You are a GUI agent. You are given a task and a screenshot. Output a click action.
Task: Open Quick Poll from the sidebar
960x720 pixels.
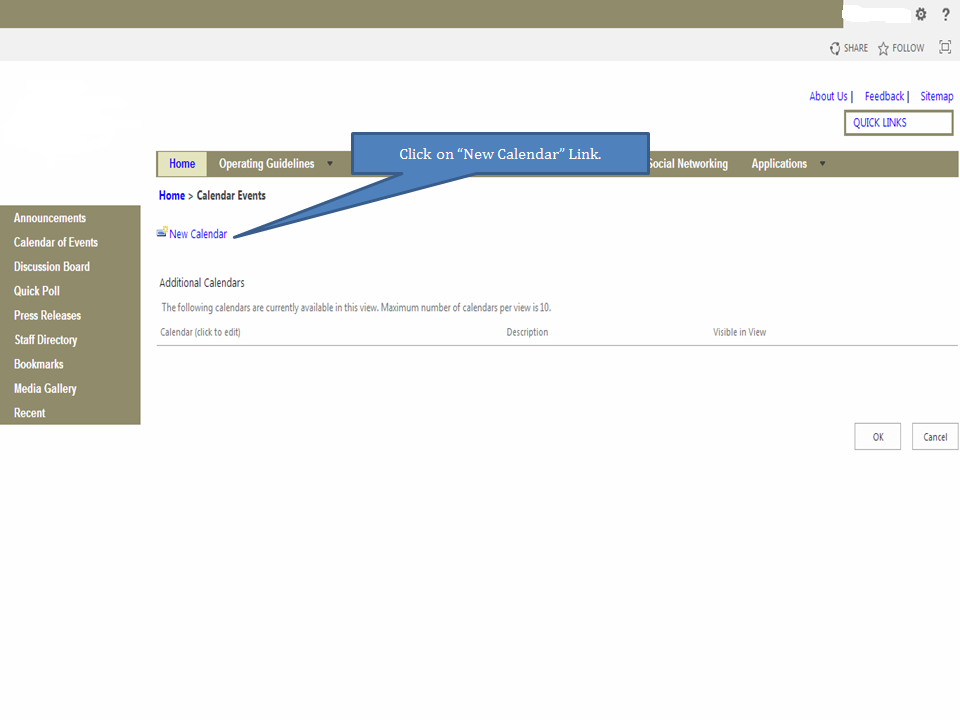(x=36, y=290)
